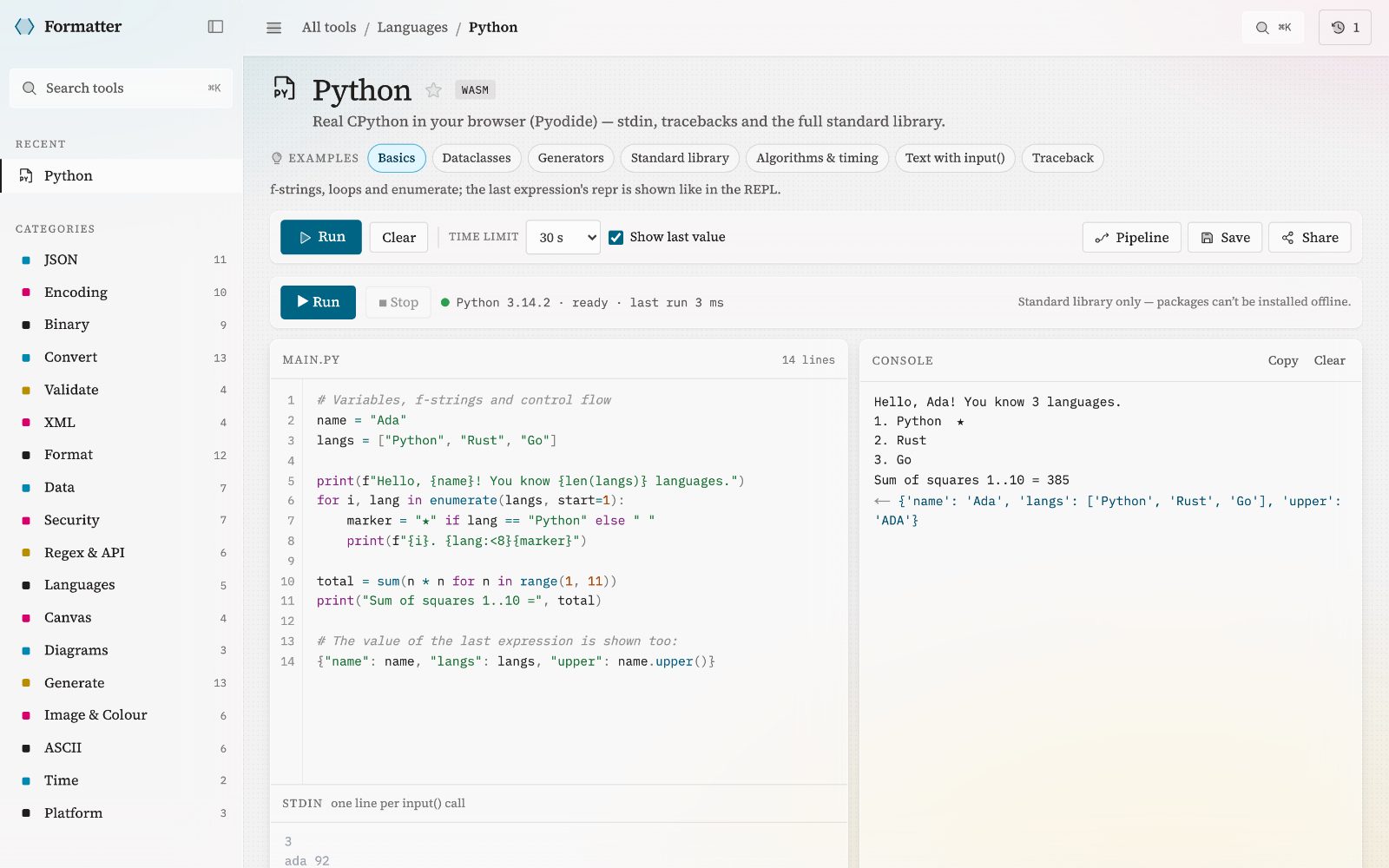Open the Platform category
The image size is (1389, 868).
pyautogui.click(x=122, y=813)
